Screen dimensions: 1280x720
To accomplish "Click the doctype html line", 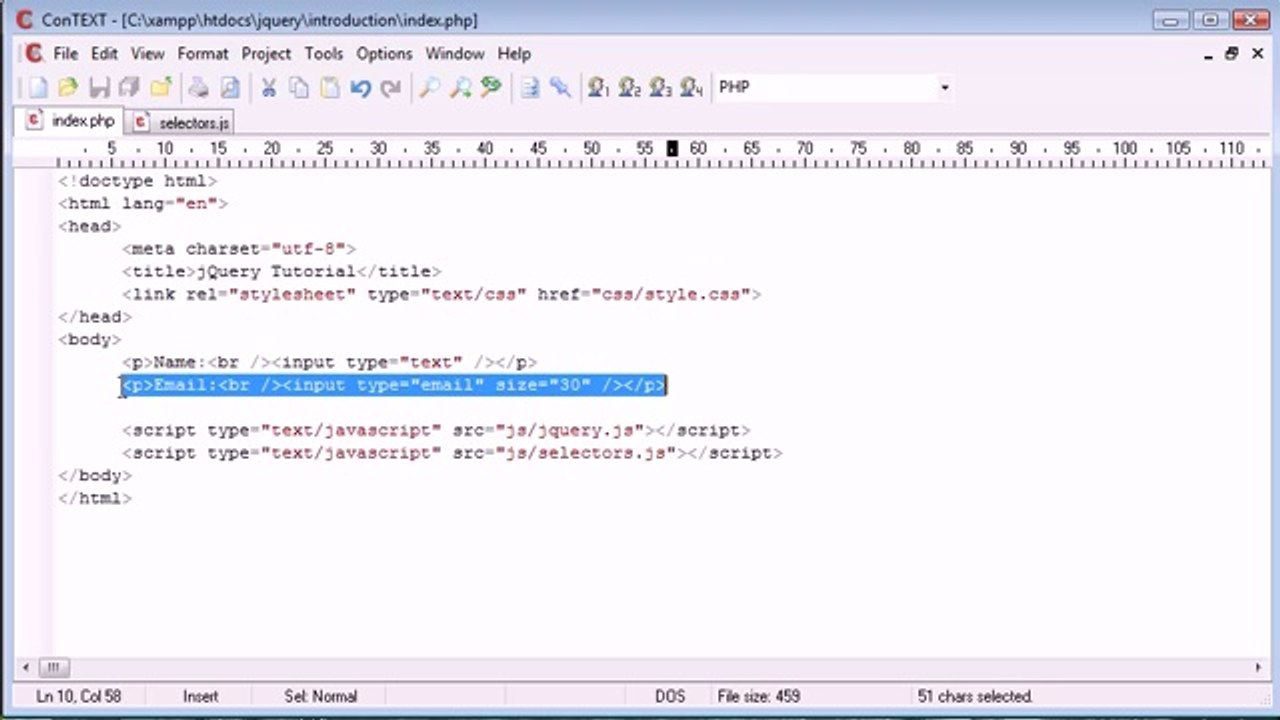I will 137,181.
